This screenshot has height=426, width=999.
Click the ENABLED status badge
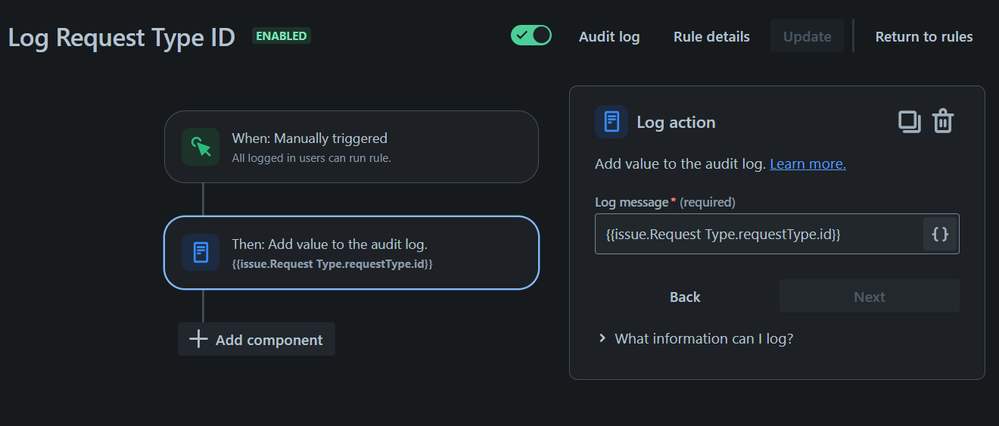coord(281,36)
